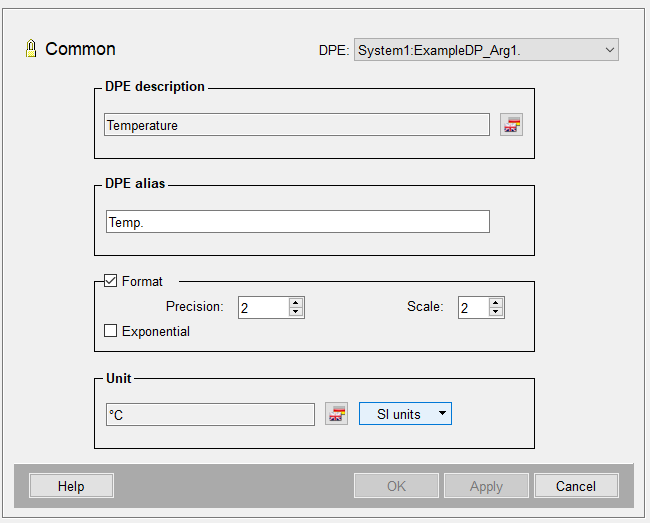Click the °C unit input field
This screenshot has height=523, width=650.
click(x=210, y=414)
